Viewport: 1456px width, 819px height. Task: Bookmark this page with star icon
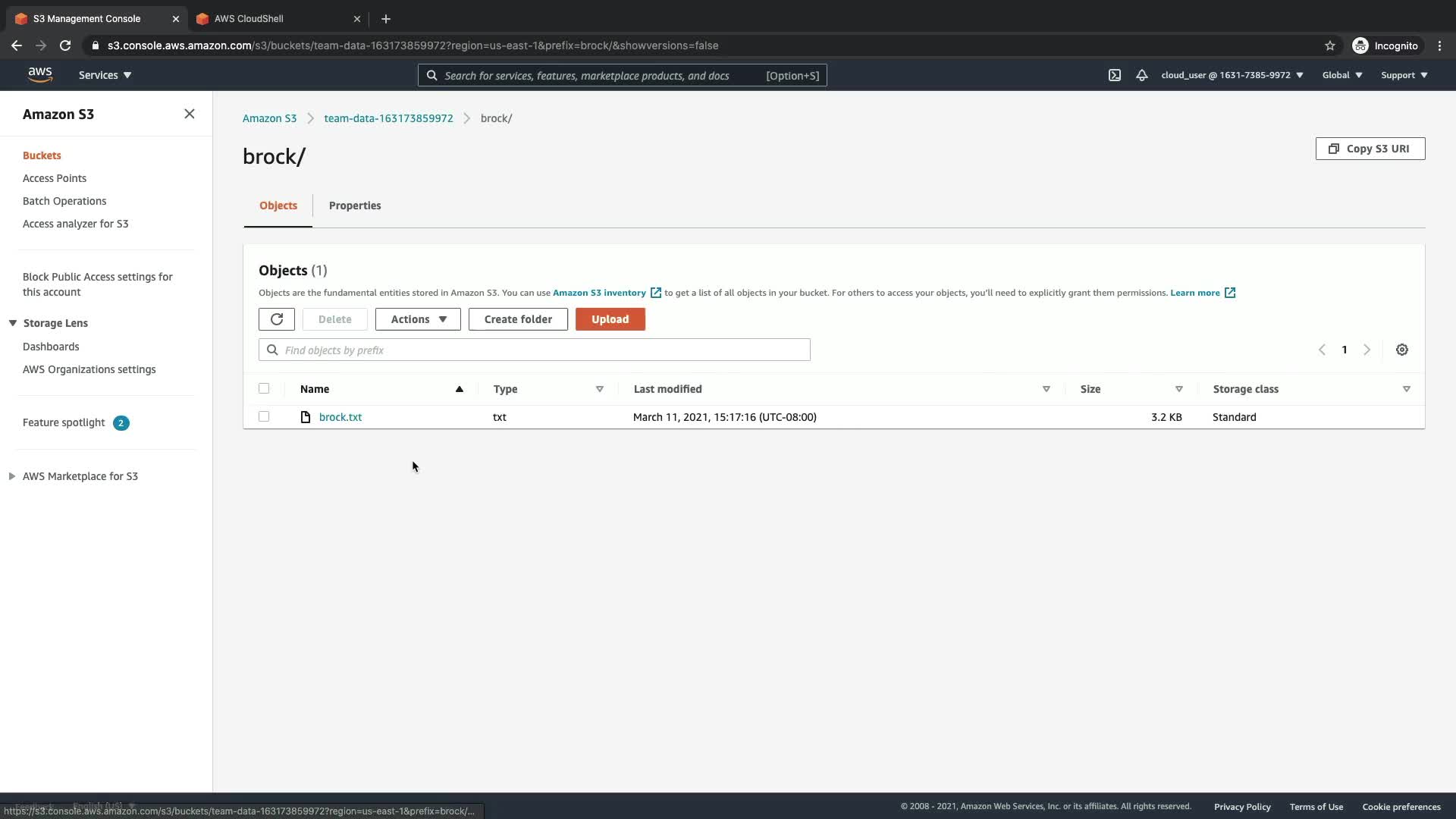[1329, 45]
